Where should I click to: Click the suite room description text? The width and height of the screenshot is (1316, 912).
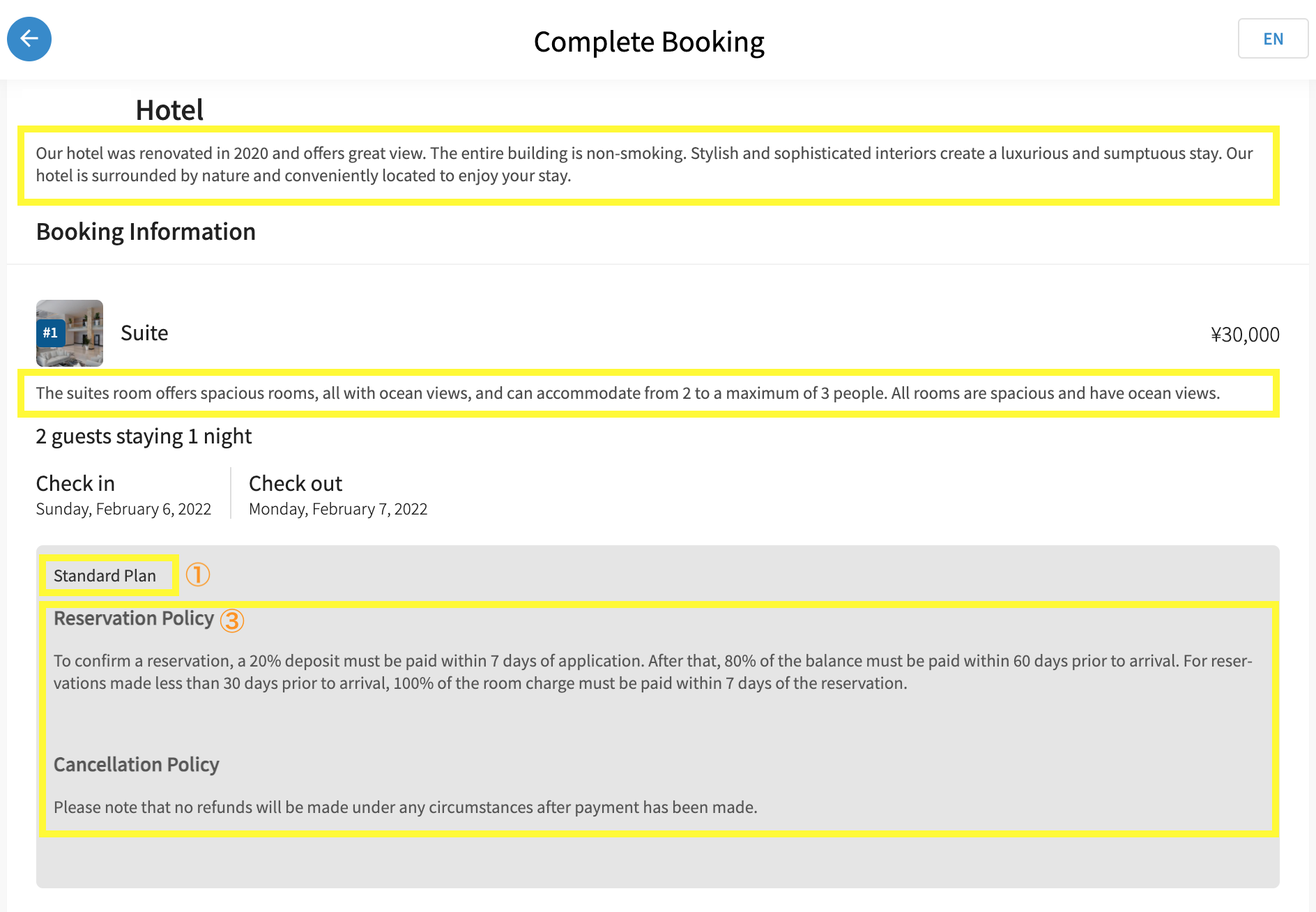pos(627,393)
